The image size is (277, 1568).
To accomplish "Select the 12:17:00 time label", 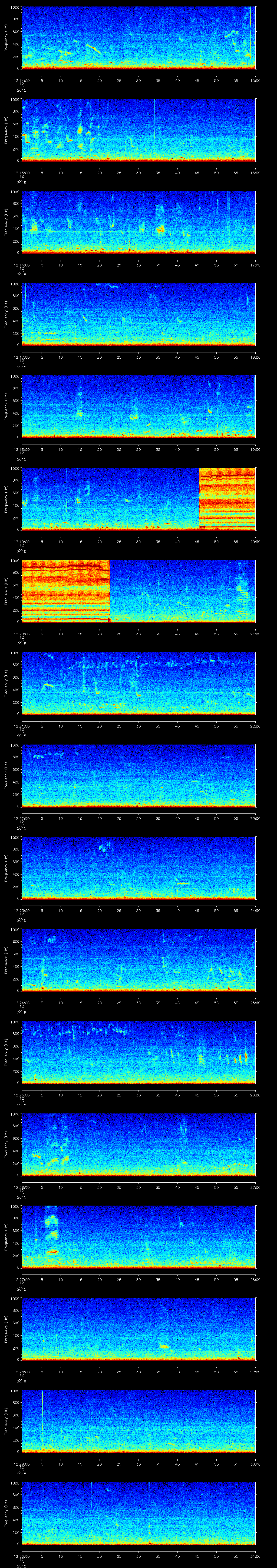I will [x=21, y=357].
